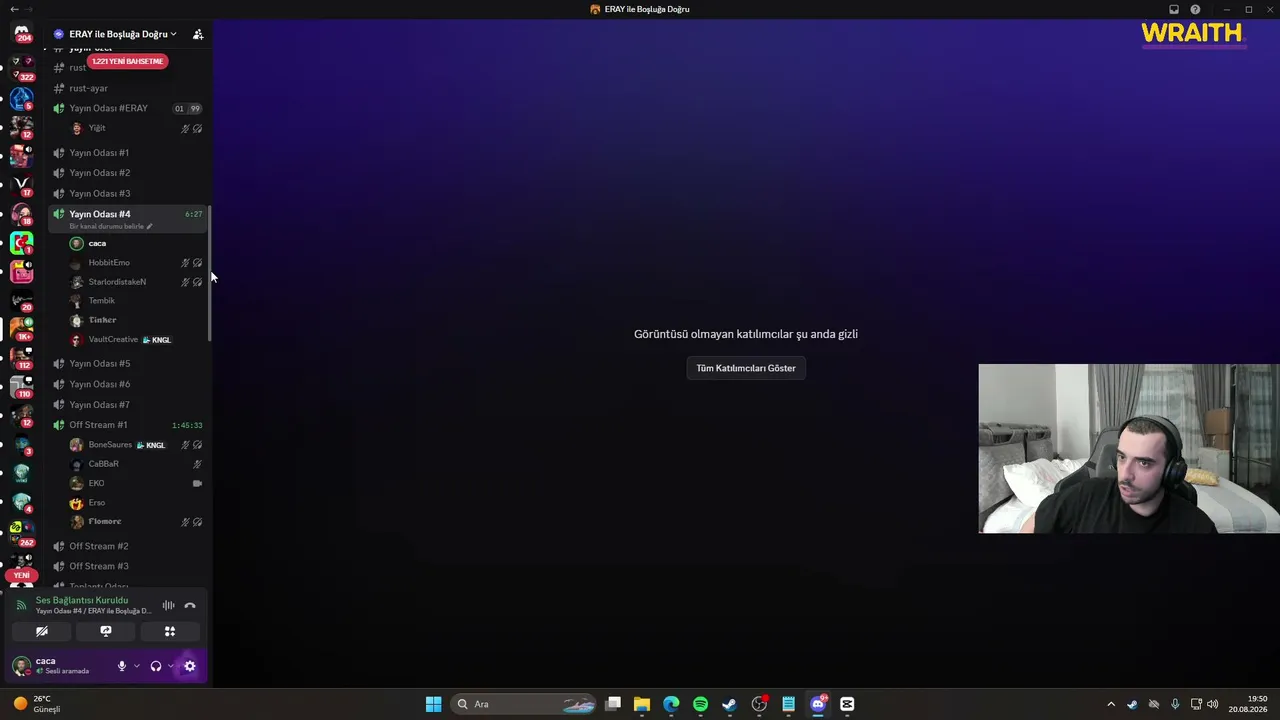Click the channel list scrollbar

tap(210, 275)
